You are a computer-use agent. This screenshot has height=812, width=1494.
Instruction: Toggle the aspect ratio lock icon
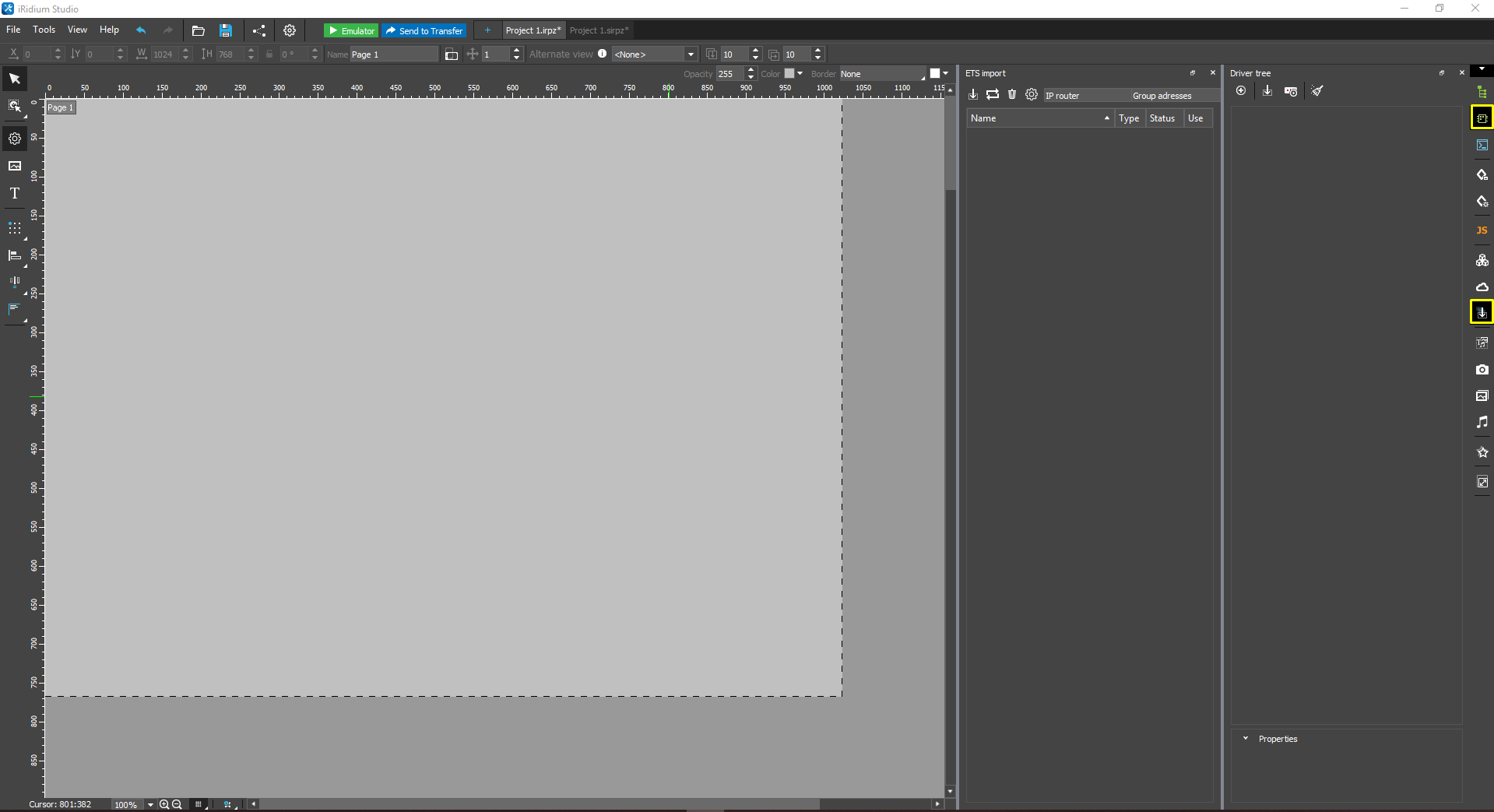pos(269,54)
